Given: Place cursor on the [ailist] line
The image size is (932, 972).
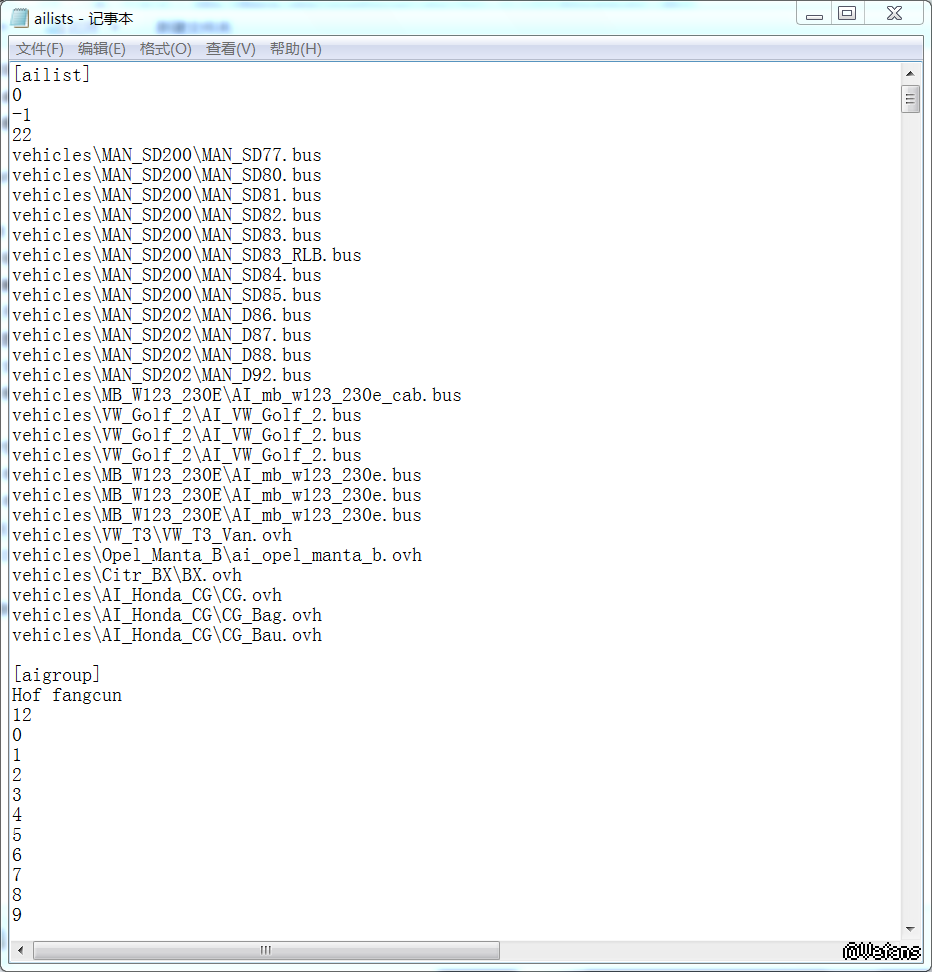Looking at the screenshot, I should coord(51,75).
